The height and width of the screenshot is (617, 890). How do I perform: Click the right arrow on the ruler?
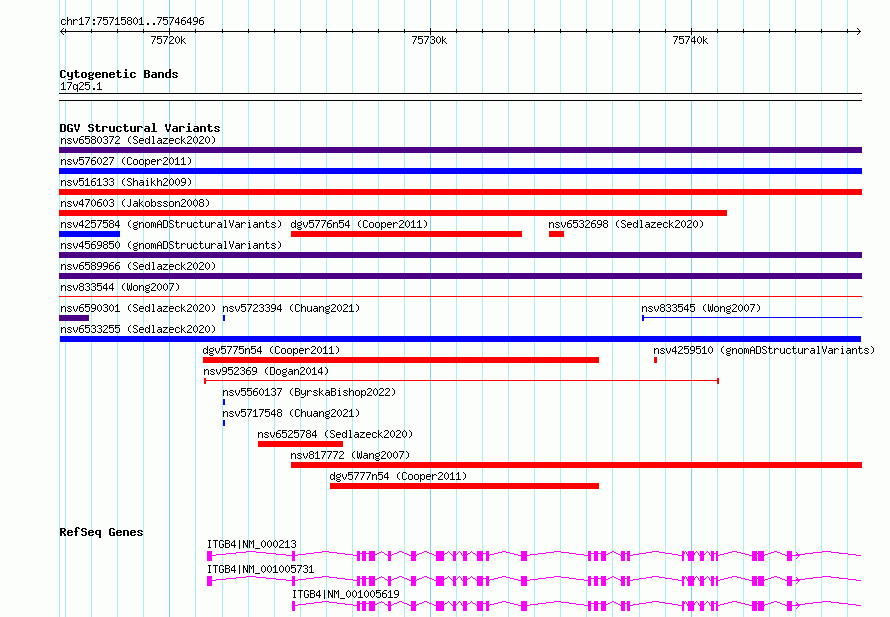pos(859,32)
